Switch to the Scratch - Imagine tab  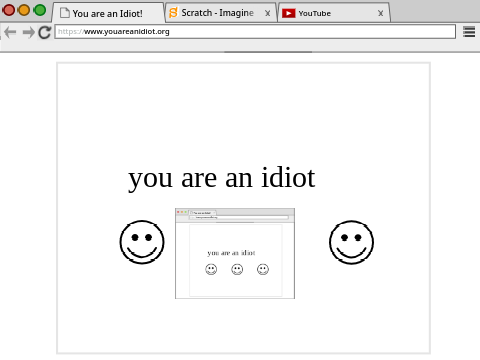coord(221,13)
